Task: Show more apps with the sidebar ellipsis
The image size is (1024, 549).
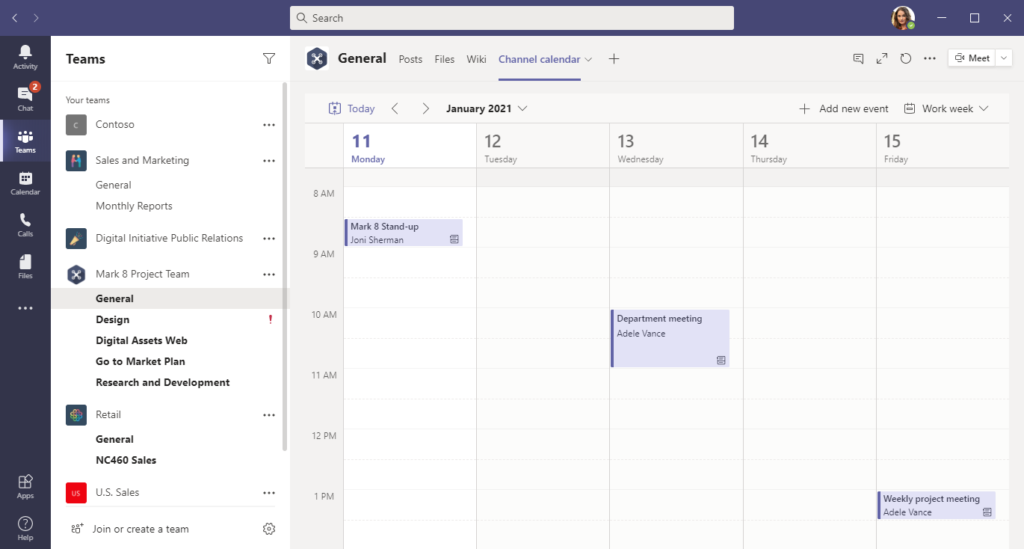Action: point(25,308)
